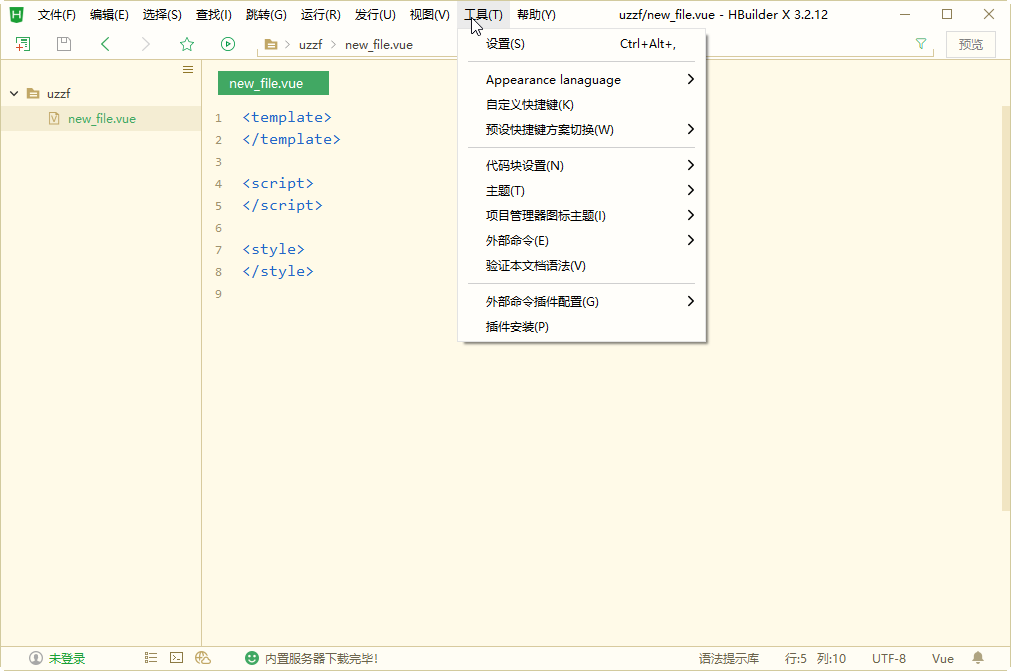The width and height of the screenshot is (1011, 671).
Task: Collapse the uzzf project tree node
Action: pos(14,93)
